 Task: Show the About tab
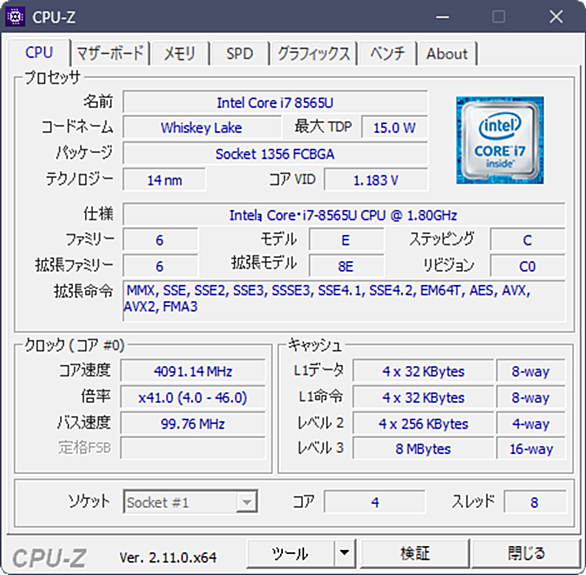click(447, 53)
